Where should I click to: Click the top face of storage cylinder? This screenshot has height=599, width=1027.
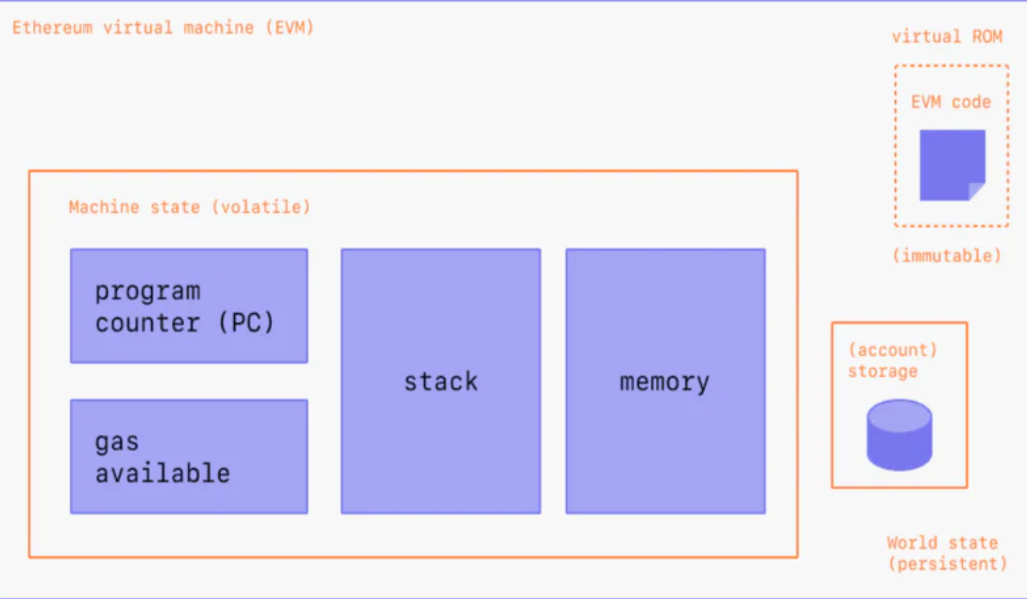click(x=899, y=416)
